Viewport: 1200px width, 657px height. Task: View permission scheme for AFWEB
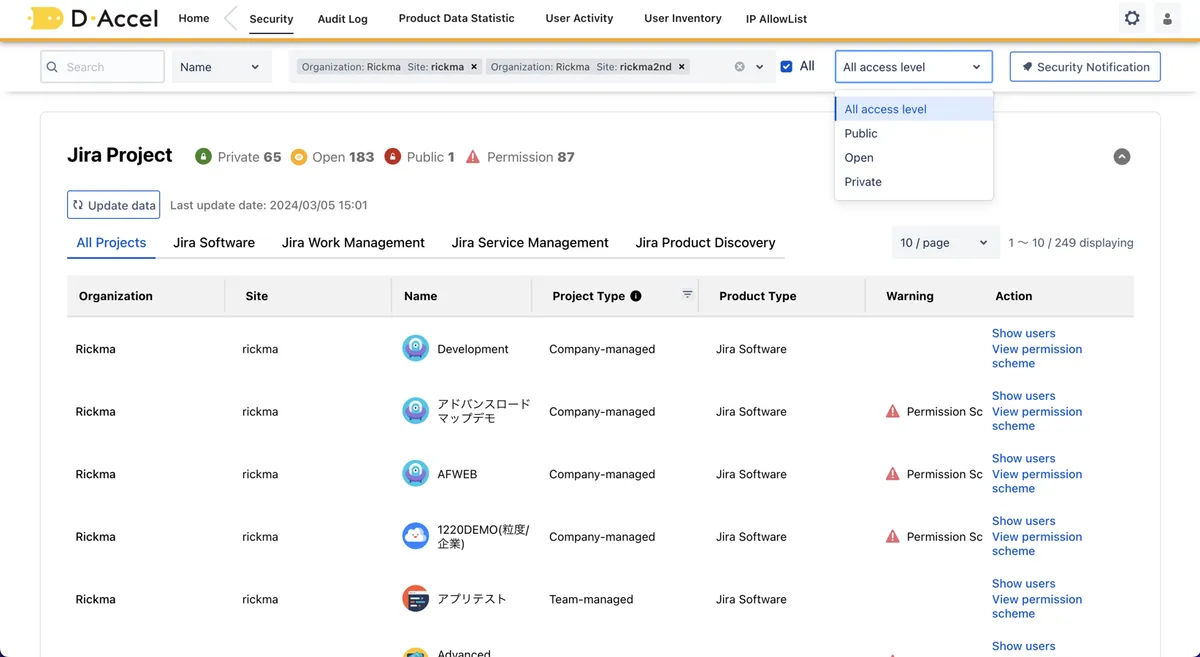(x=1037, y=481)
